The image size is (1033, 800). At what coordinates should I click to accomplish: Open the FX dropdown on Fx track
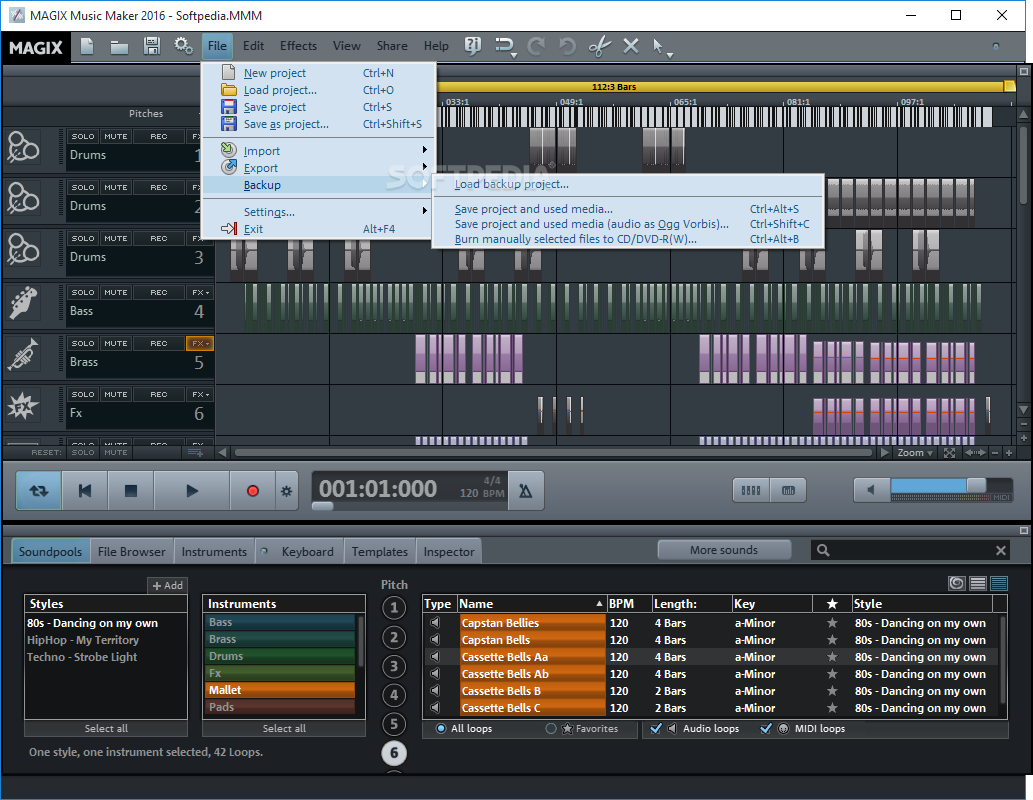[200, 394]
